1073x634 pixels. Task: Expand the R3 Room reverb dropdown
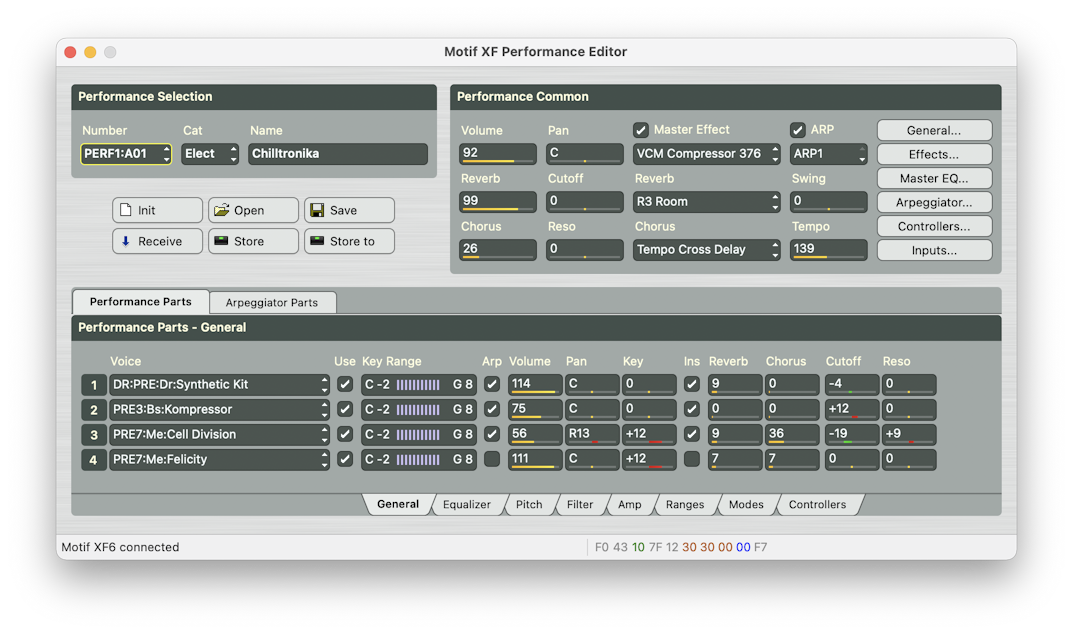coord(707,202)
